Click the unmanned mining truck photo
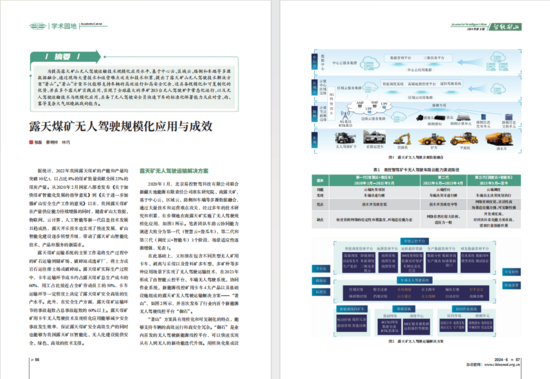The width and height of the screenshot is (550, 379). pos(345,138)
